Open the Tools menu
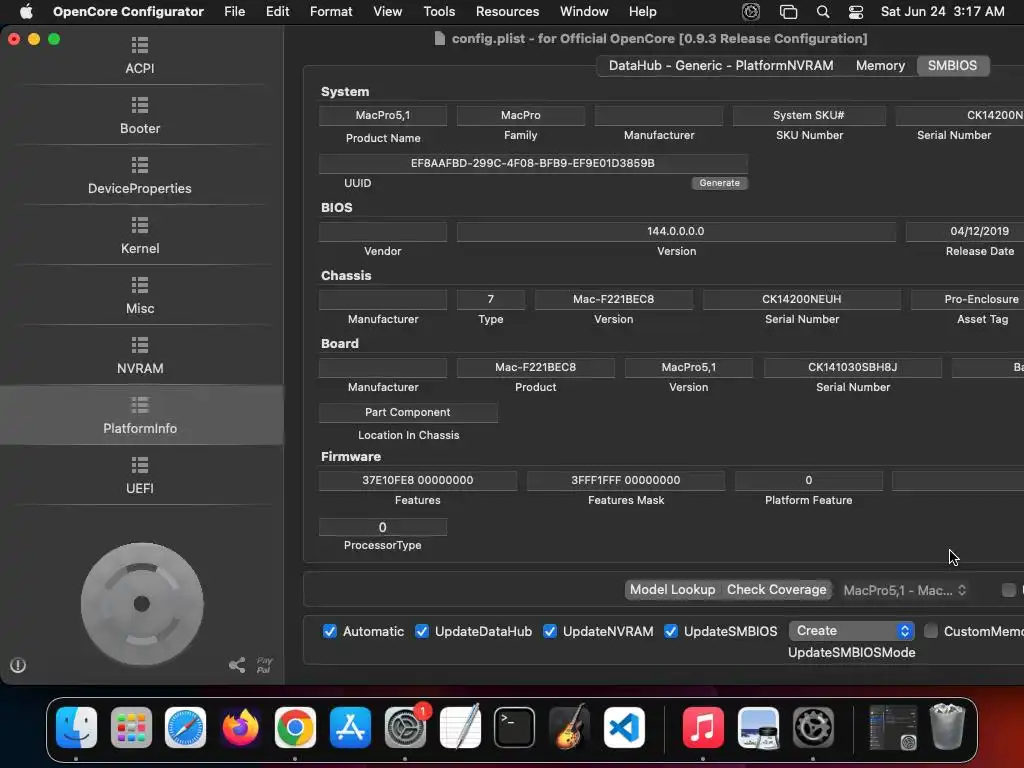 pyautogui.click(x=439, y=12)
